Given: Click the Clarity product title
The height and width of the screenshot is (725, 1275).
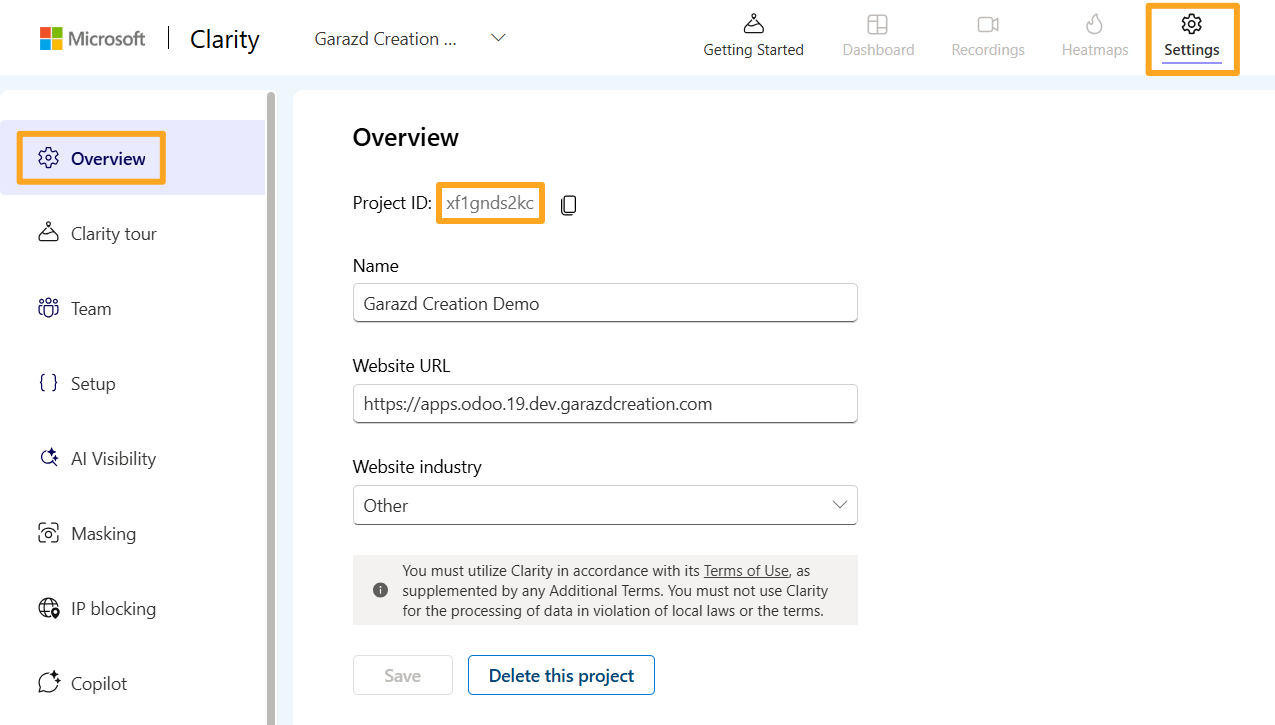Looking at the screenshot, I should (x=225, y=39).
